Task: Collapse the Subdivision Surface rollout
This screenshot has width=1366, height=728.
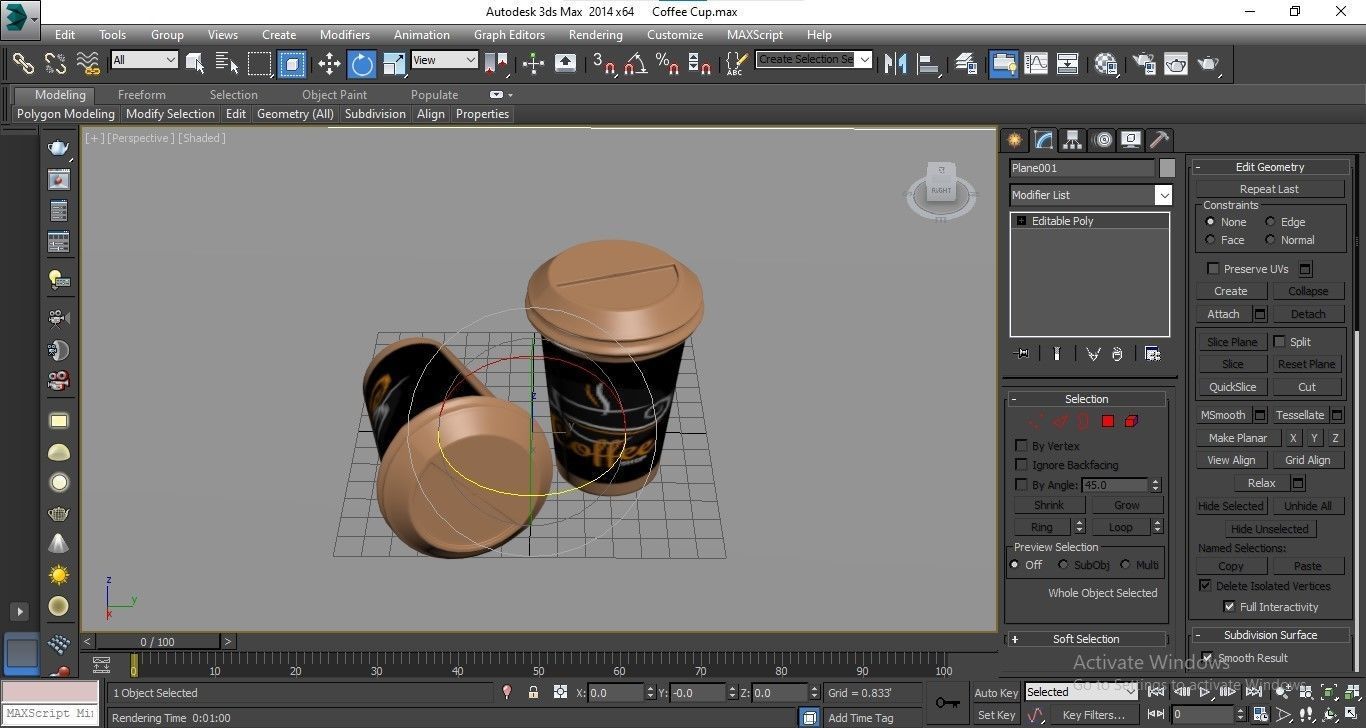Action: 1269,635
